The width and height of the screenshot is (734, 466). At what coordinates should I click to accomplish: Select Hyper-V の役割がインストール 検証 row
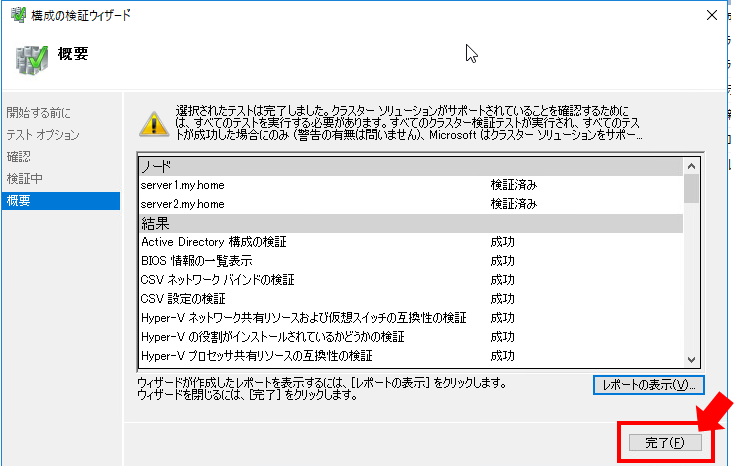click(x=411, y=337)
